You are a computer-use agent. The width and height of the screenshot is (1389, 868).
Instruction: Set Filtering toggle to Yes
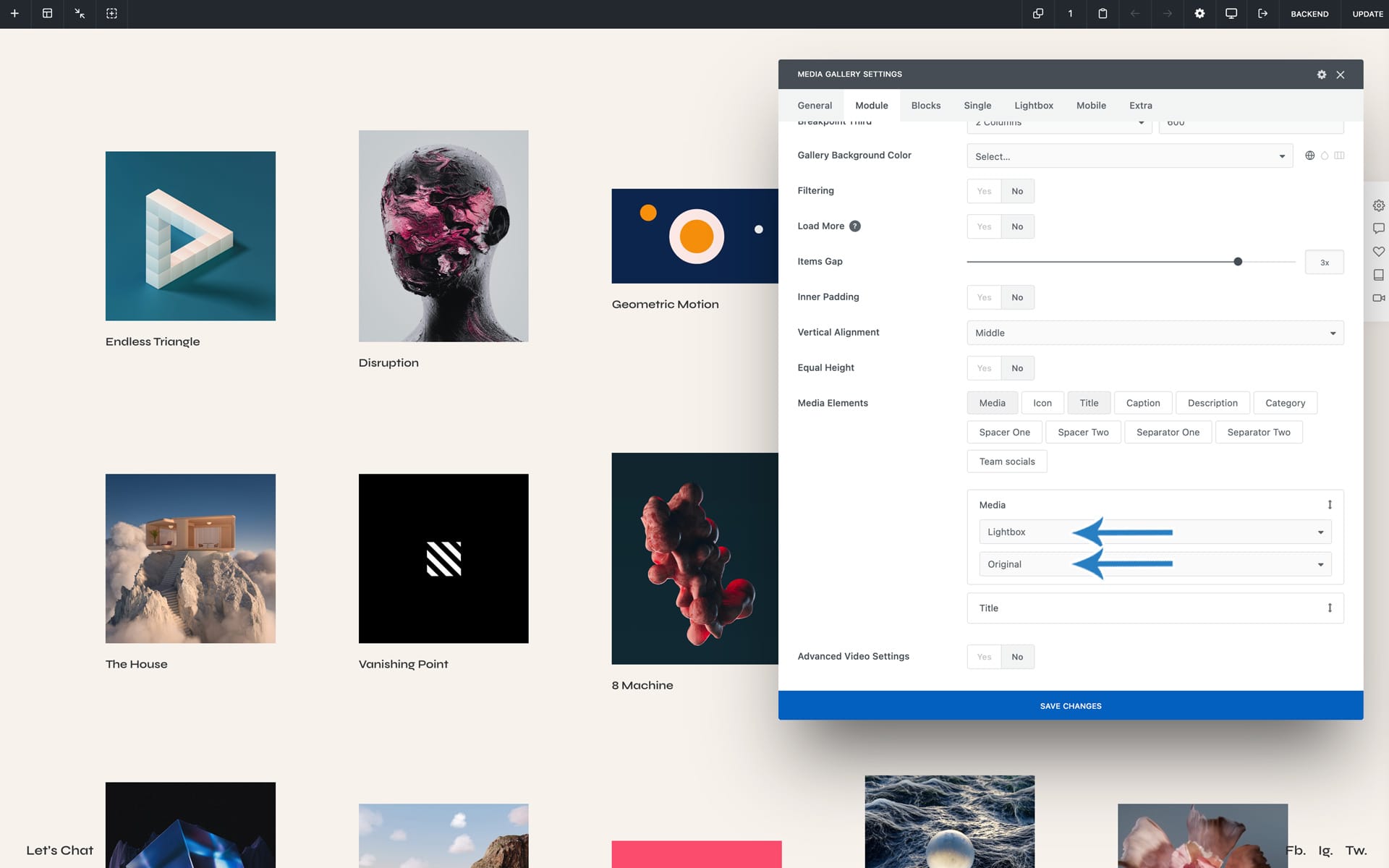(x=984, y=191)
